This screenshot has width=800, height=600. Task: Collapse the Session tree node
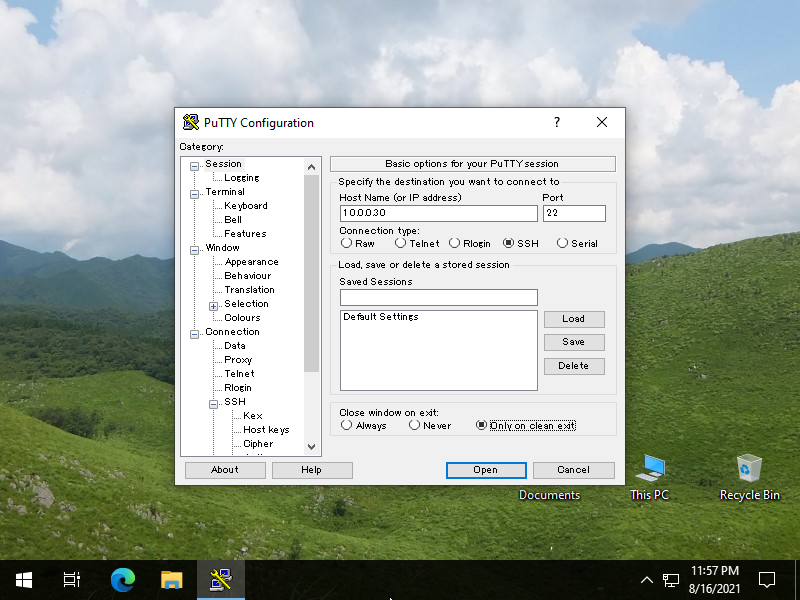(194, 166)
